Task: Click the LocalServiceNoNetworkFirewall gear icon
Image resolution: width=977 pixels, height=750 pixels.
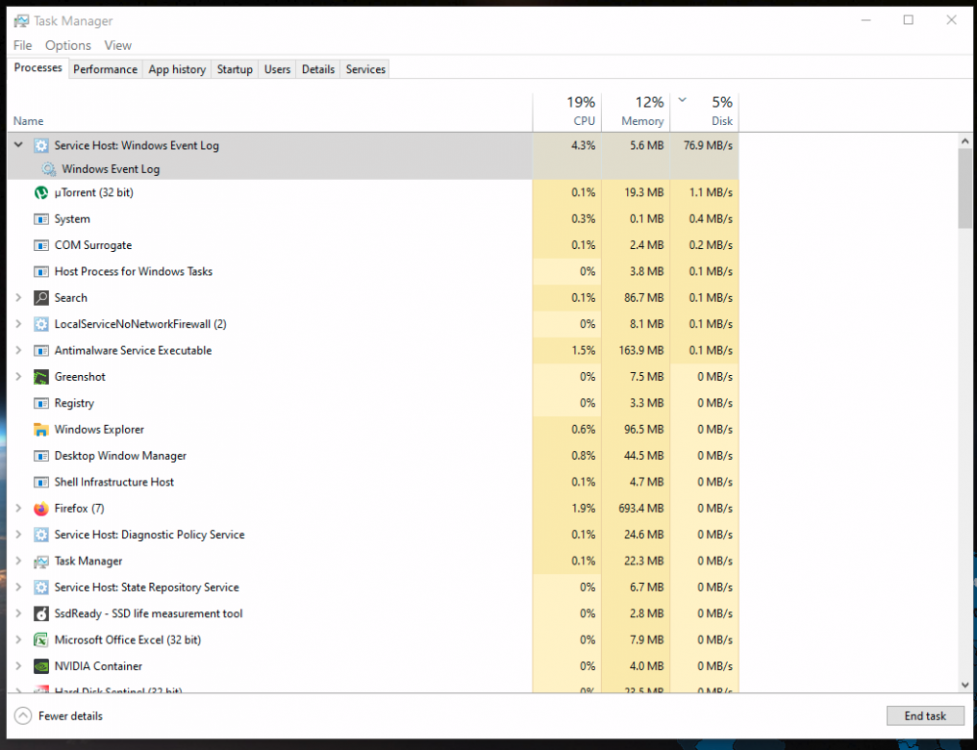Action: (41, 324)
